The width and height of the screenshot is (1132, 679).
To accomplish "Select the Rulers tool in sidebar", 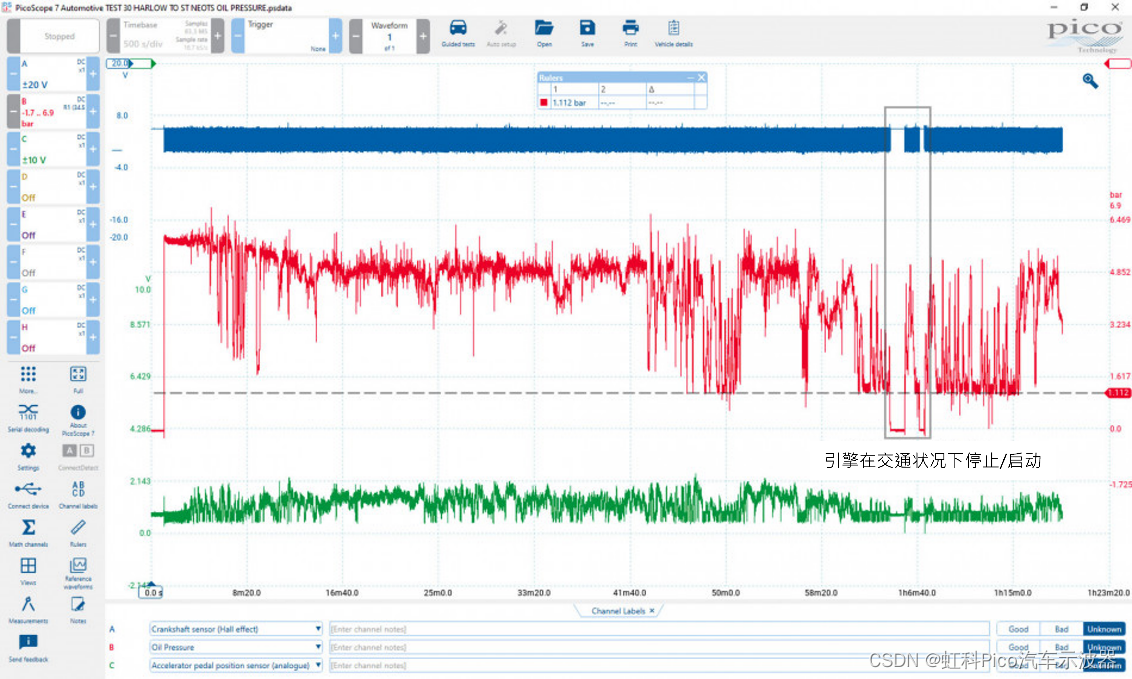I will click(x=78, y=532).
